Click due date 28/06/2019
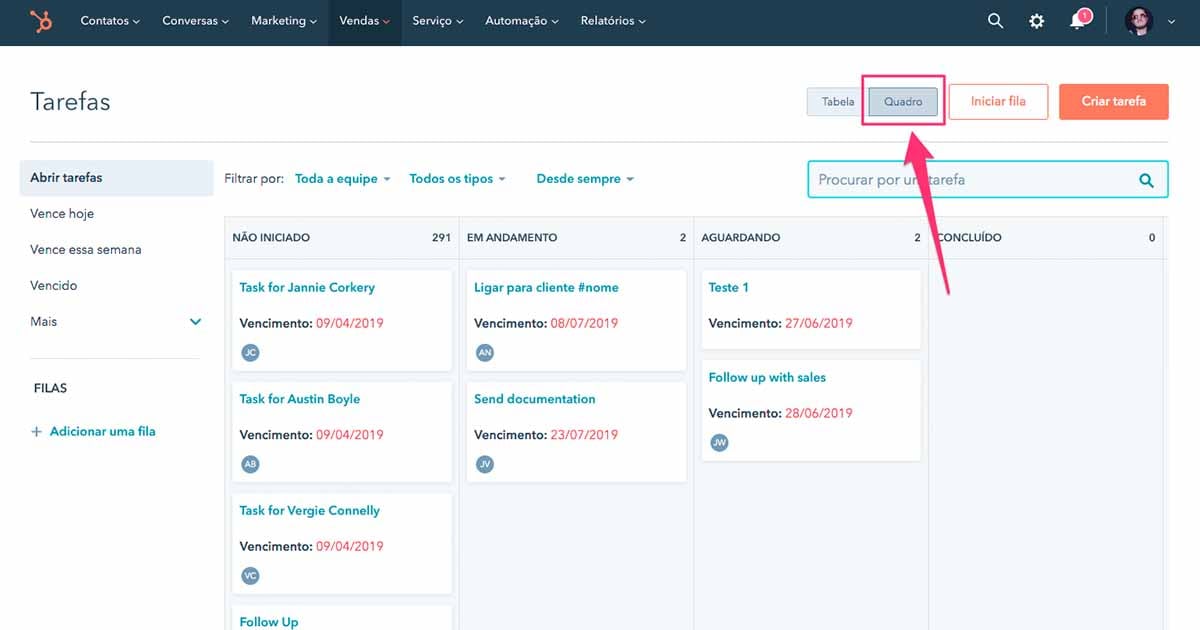The image size is (1200, 630). tap(819, 413)
